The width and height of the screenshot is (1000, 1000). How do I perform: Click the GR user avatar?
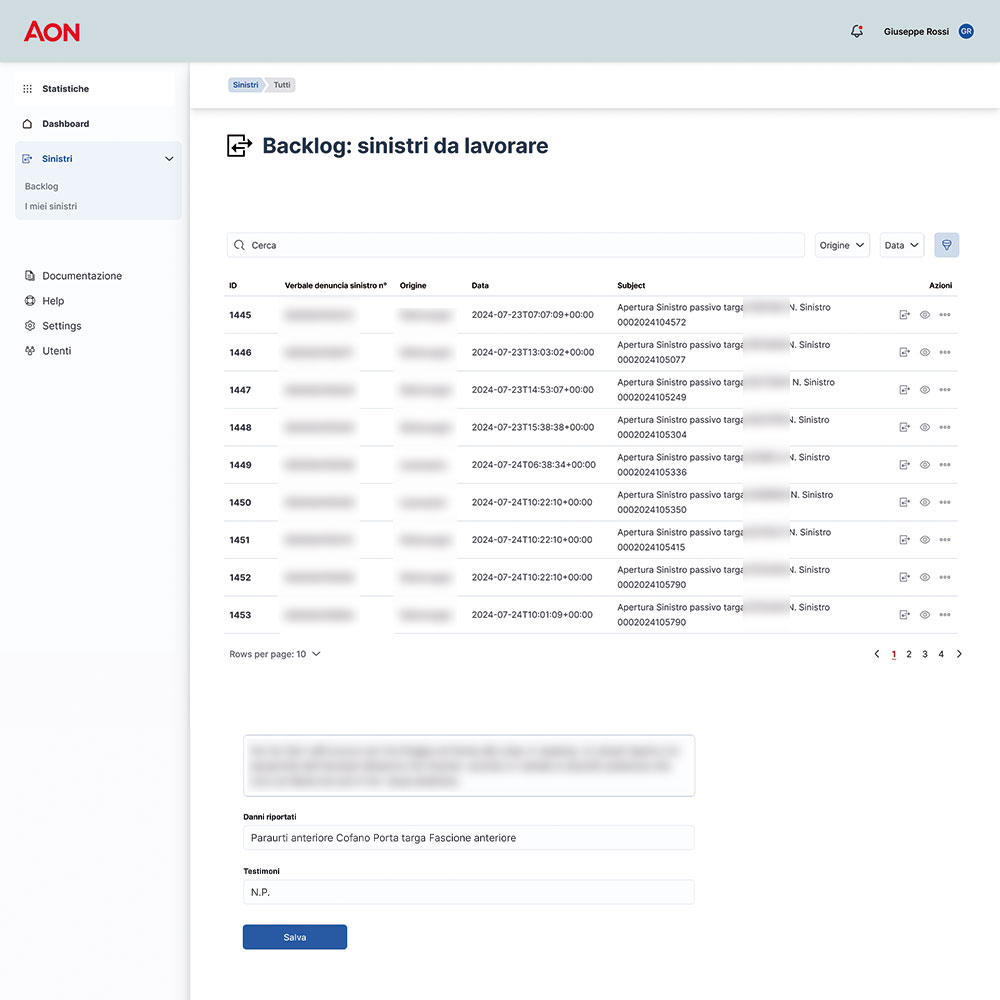[x=966, y=32]
